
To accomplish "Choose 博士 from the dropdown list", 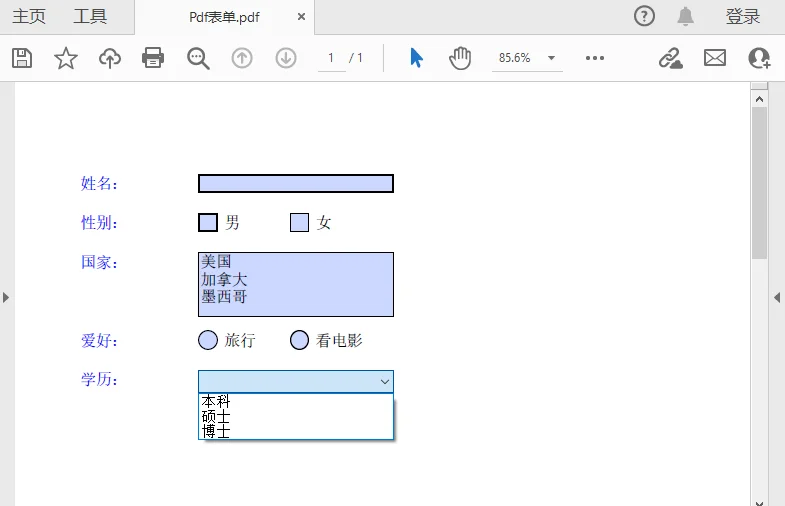I will tap(296, 431).
